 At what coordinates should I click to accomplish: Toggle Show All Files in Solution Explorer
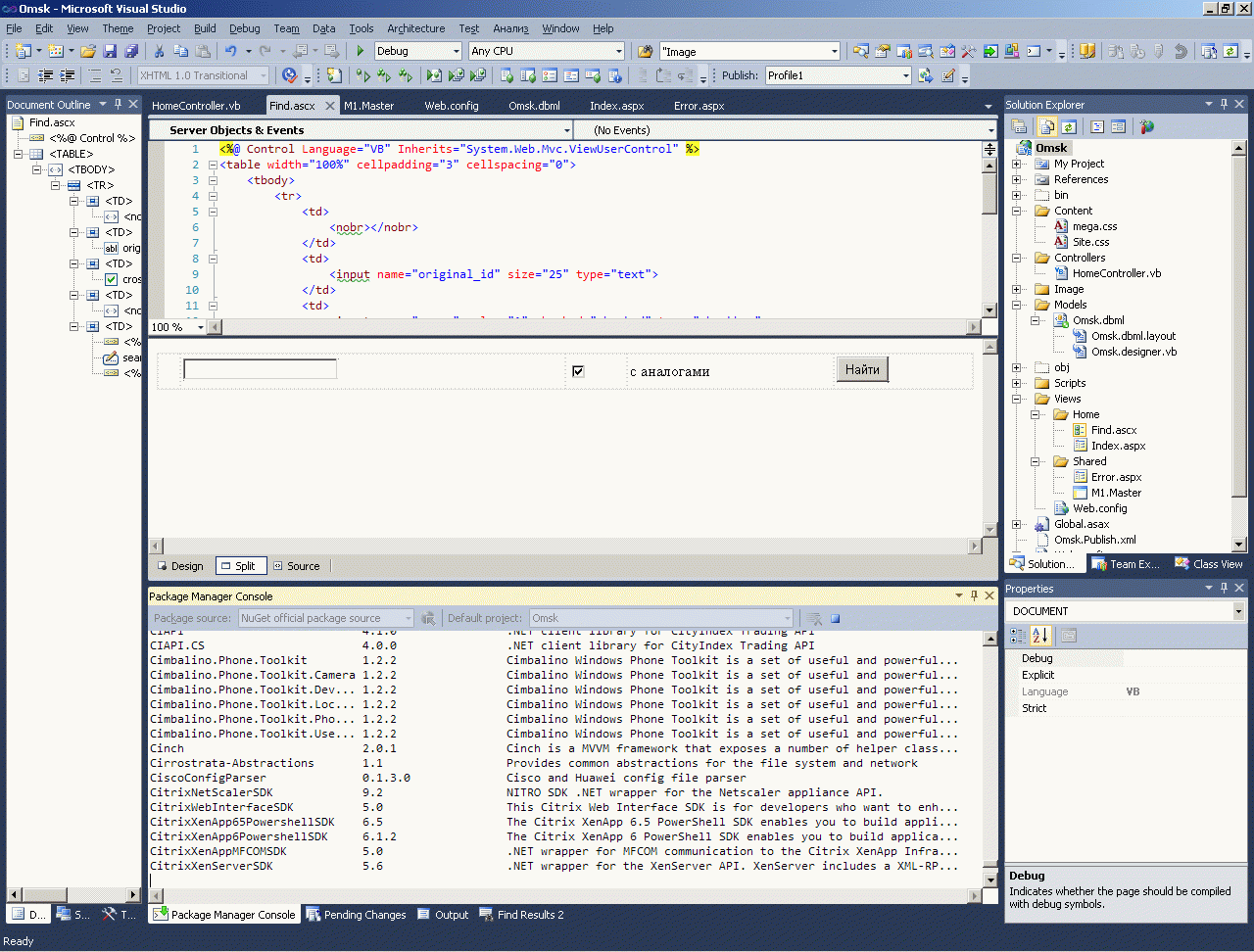coord(1047,126)
